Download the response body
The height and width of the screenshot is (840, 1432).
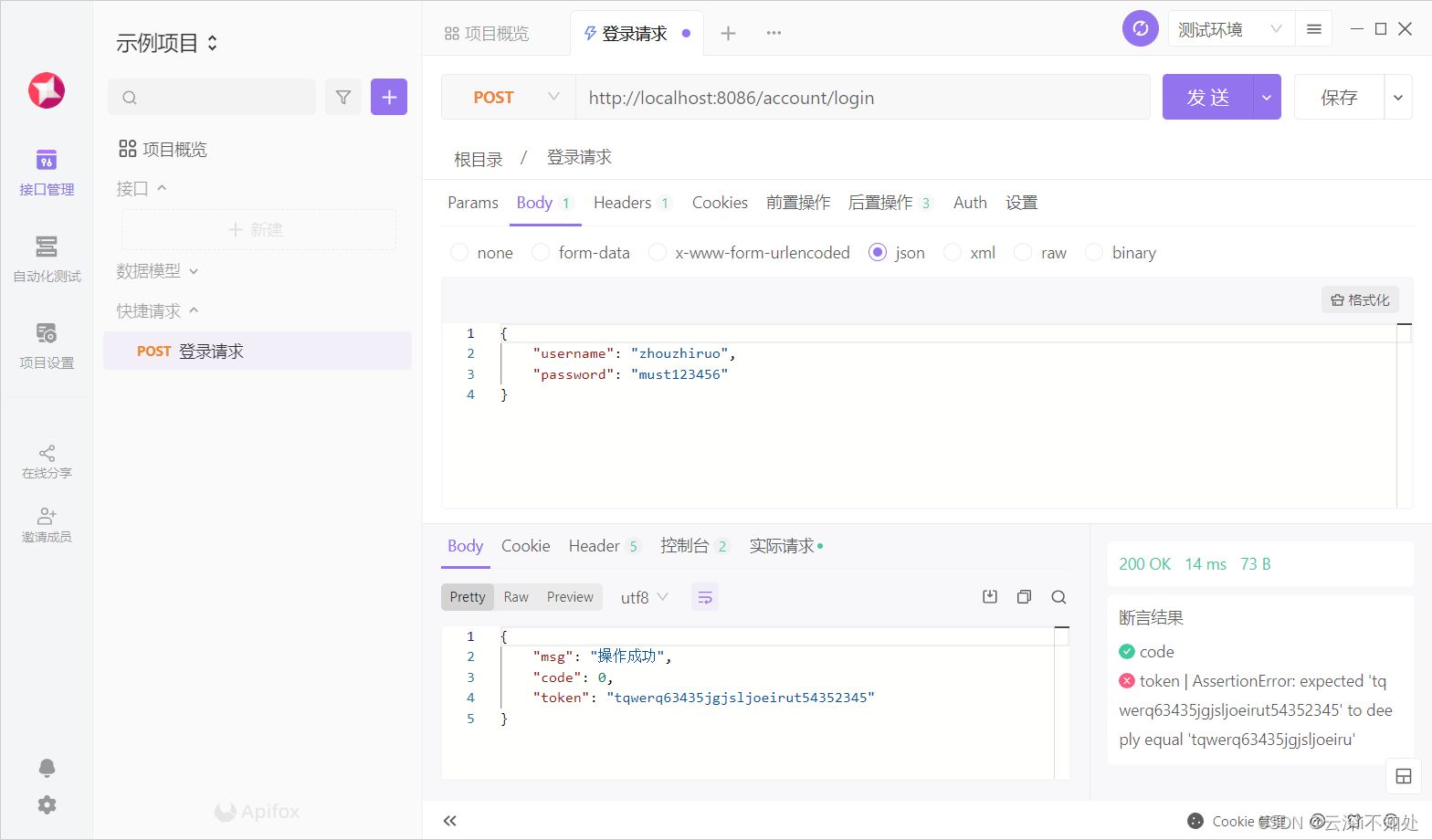click(x=990, y=596)
